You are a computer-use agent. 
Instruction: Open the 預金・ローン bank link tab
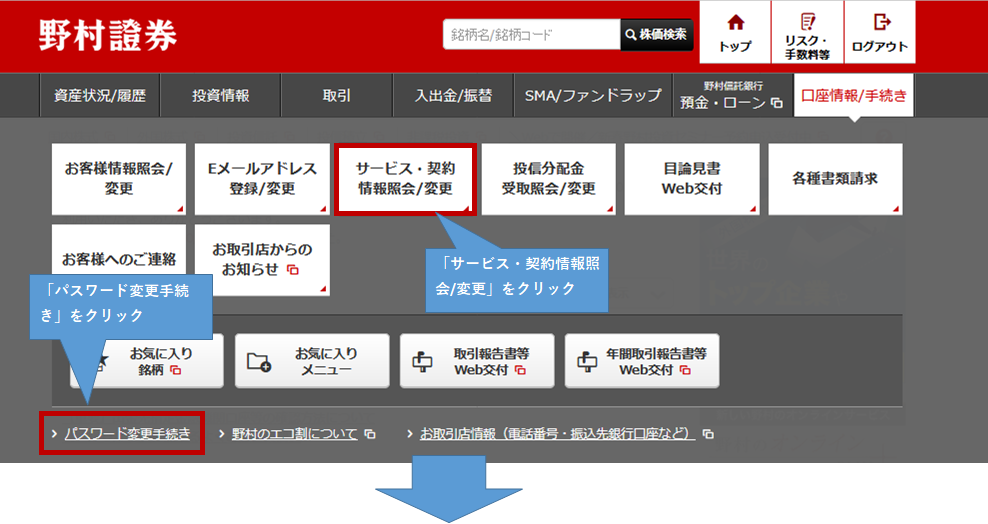point(733,96)
